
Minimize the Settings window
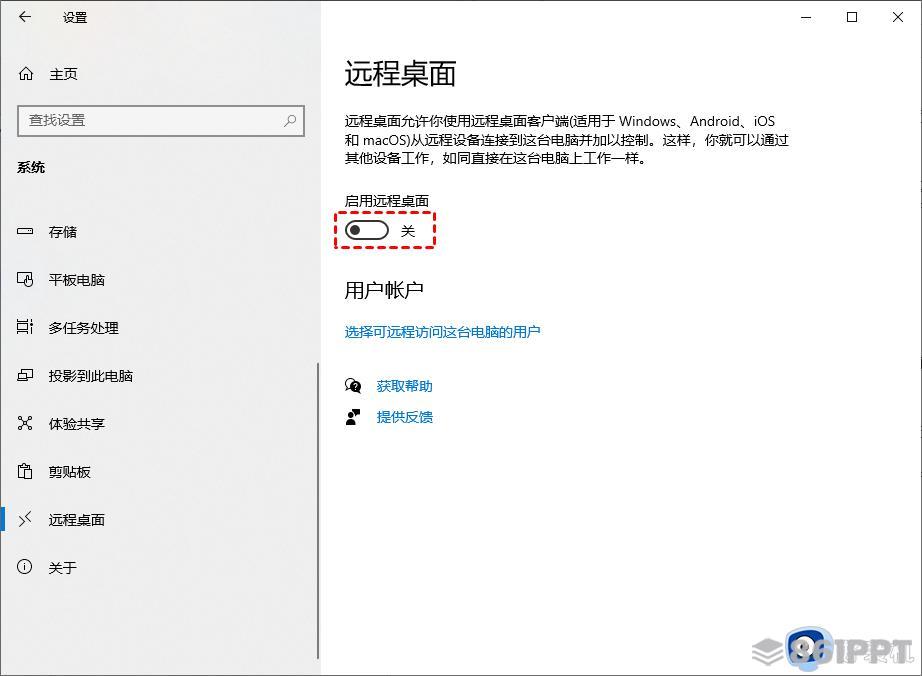pyautogui.click(x=806, y=17)
